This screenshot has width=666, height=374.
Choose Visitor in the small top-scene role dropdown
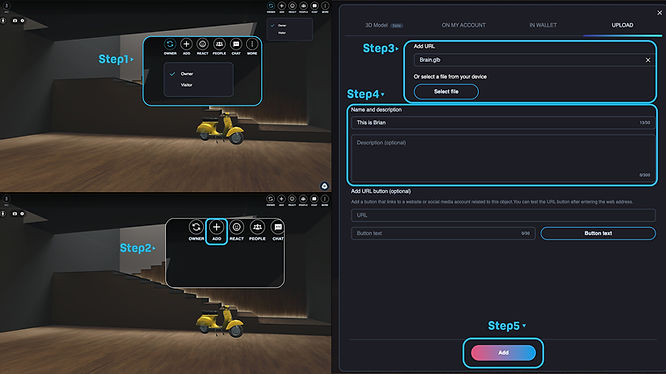coord(282,33)
